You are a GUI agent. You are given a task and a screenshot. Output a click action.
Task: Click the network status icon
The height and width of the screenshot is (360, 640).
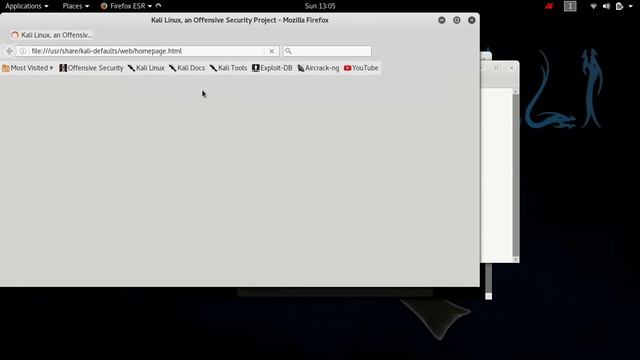(x=593, y=6)
